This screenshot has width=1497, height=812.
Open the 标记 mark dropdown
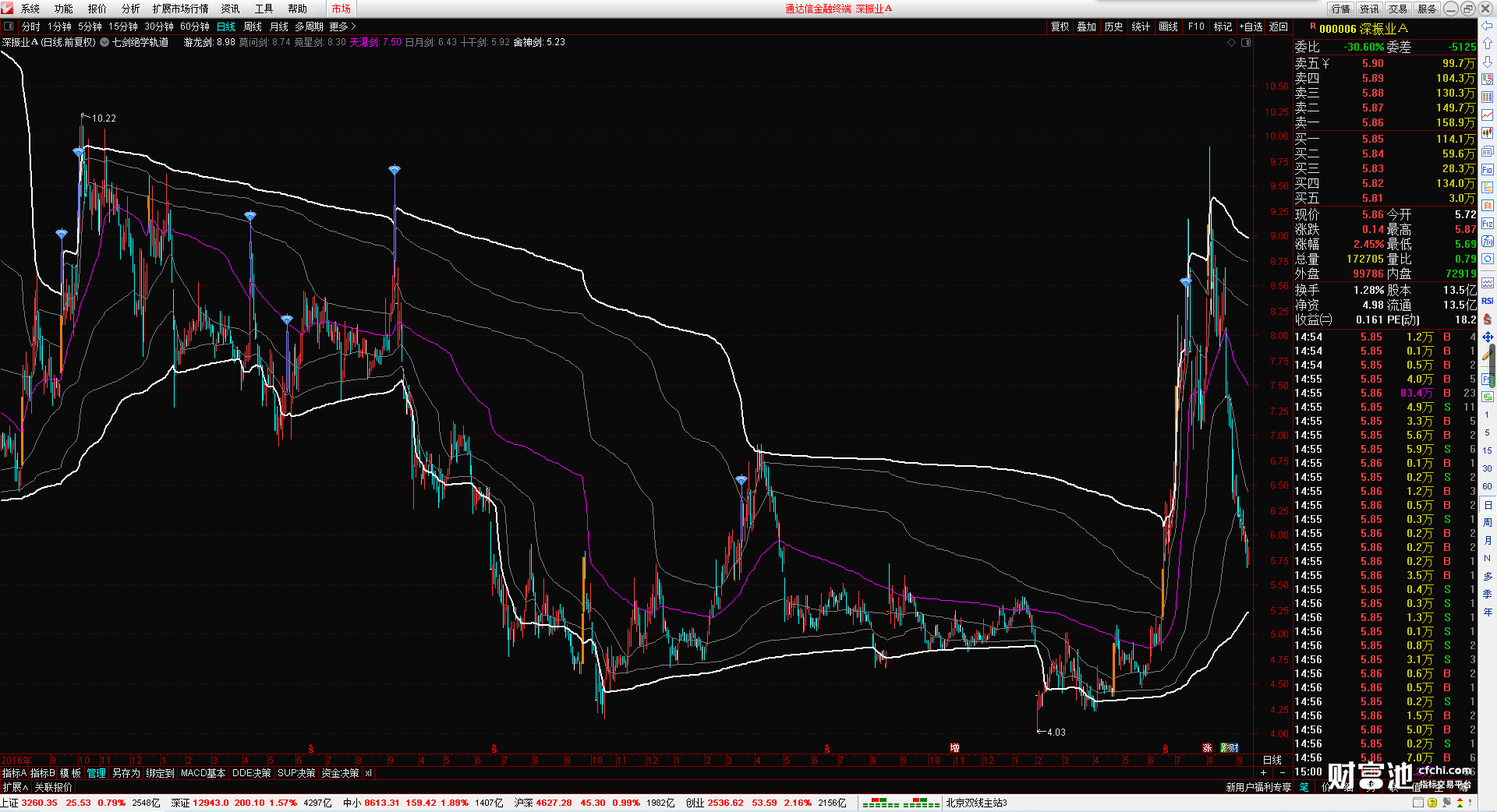click(x=1223, y=26)
